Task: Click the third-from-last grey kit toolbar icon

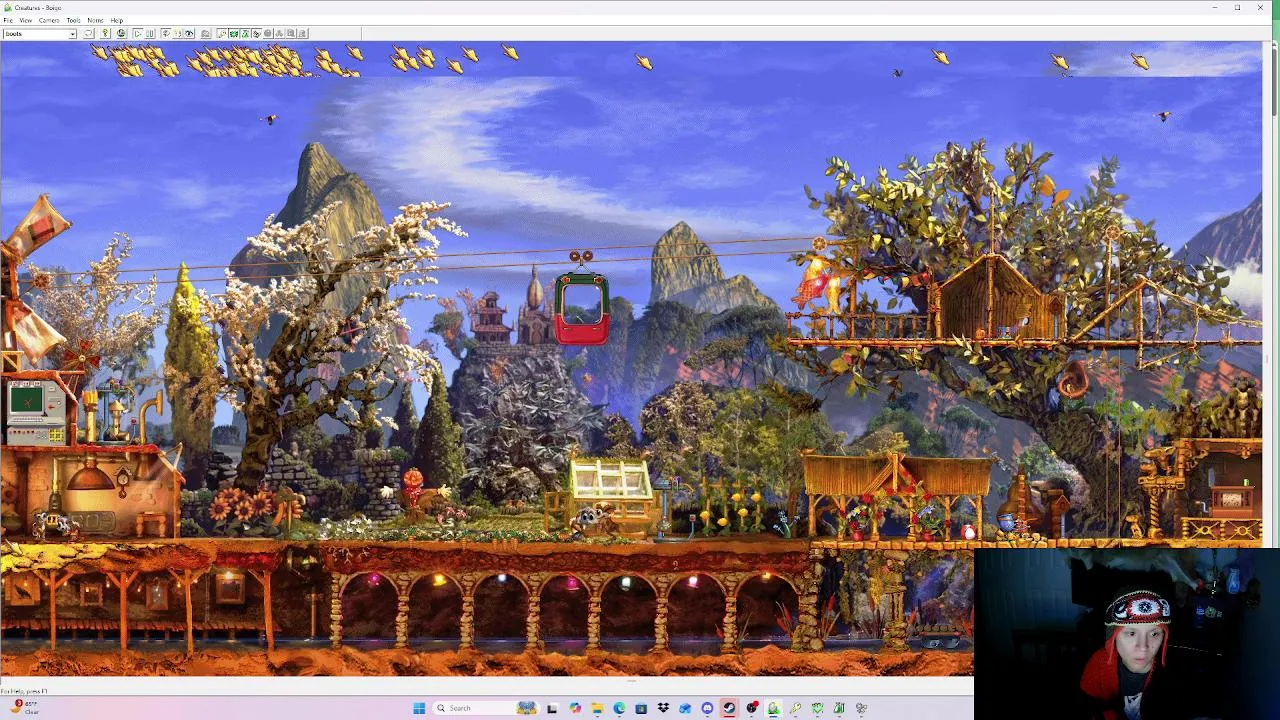Action: click(279, 34)
